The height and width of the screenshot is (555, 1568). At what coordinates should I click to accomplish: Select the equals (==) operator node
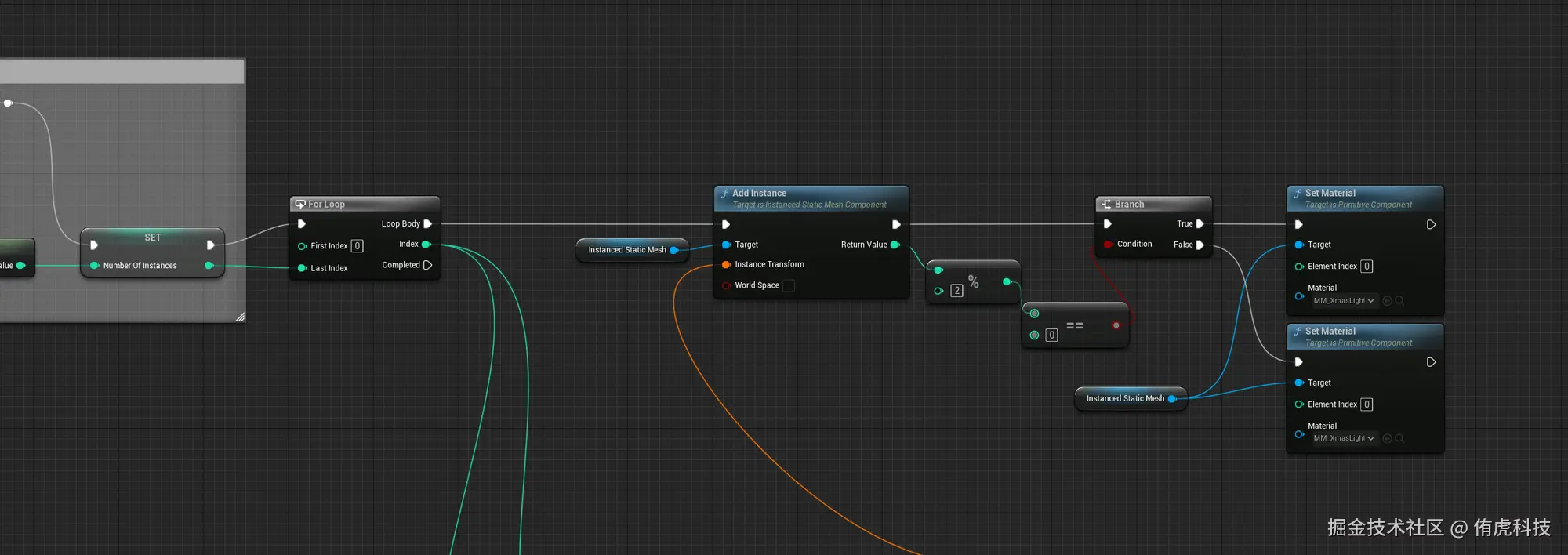(1075, 325)
